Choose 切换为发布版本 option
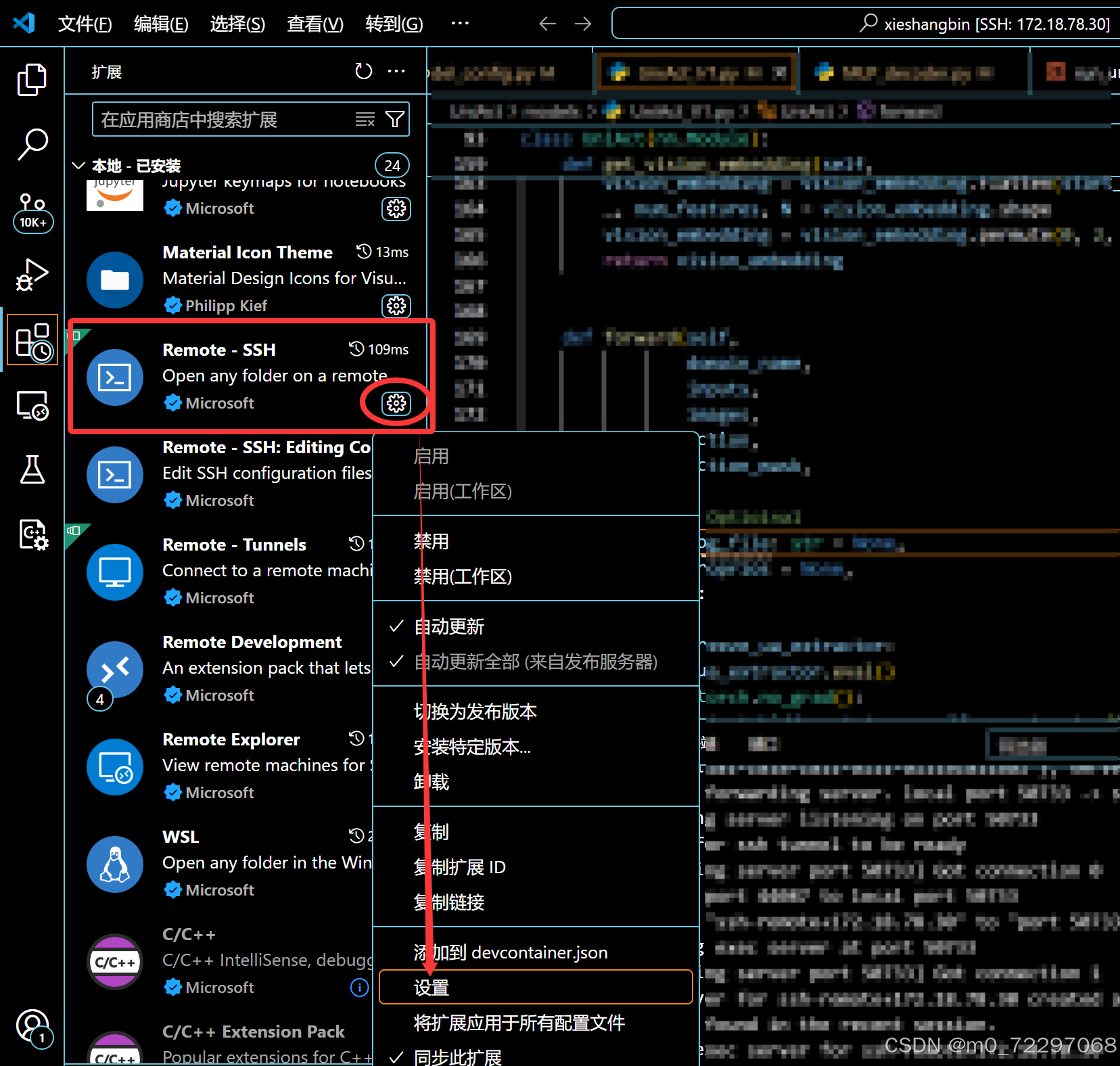Screen dimensions: 1120x1066 coord(536,712)
